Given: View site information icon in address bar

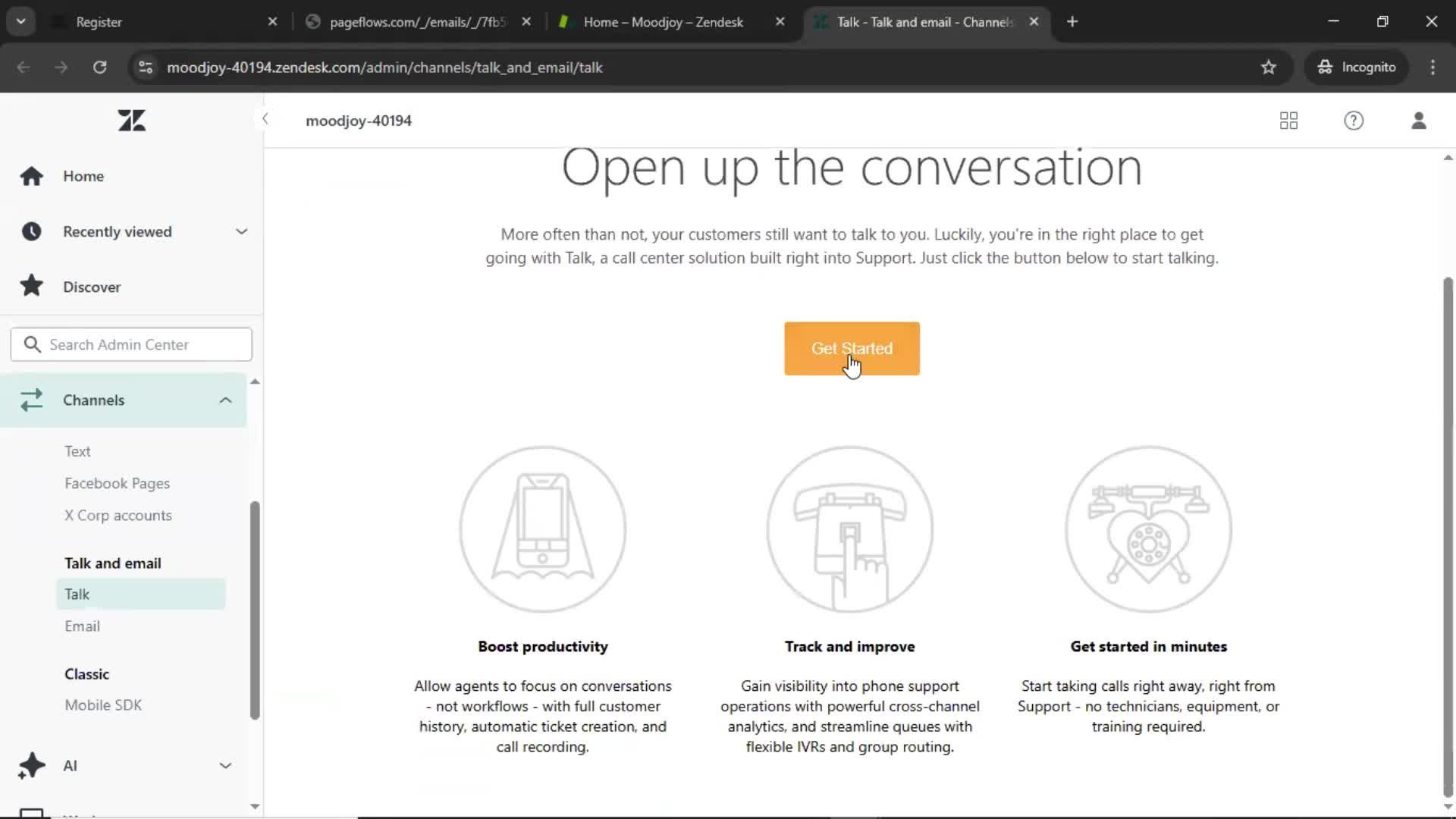Looking at the screenshot, I should coord(146,67).
